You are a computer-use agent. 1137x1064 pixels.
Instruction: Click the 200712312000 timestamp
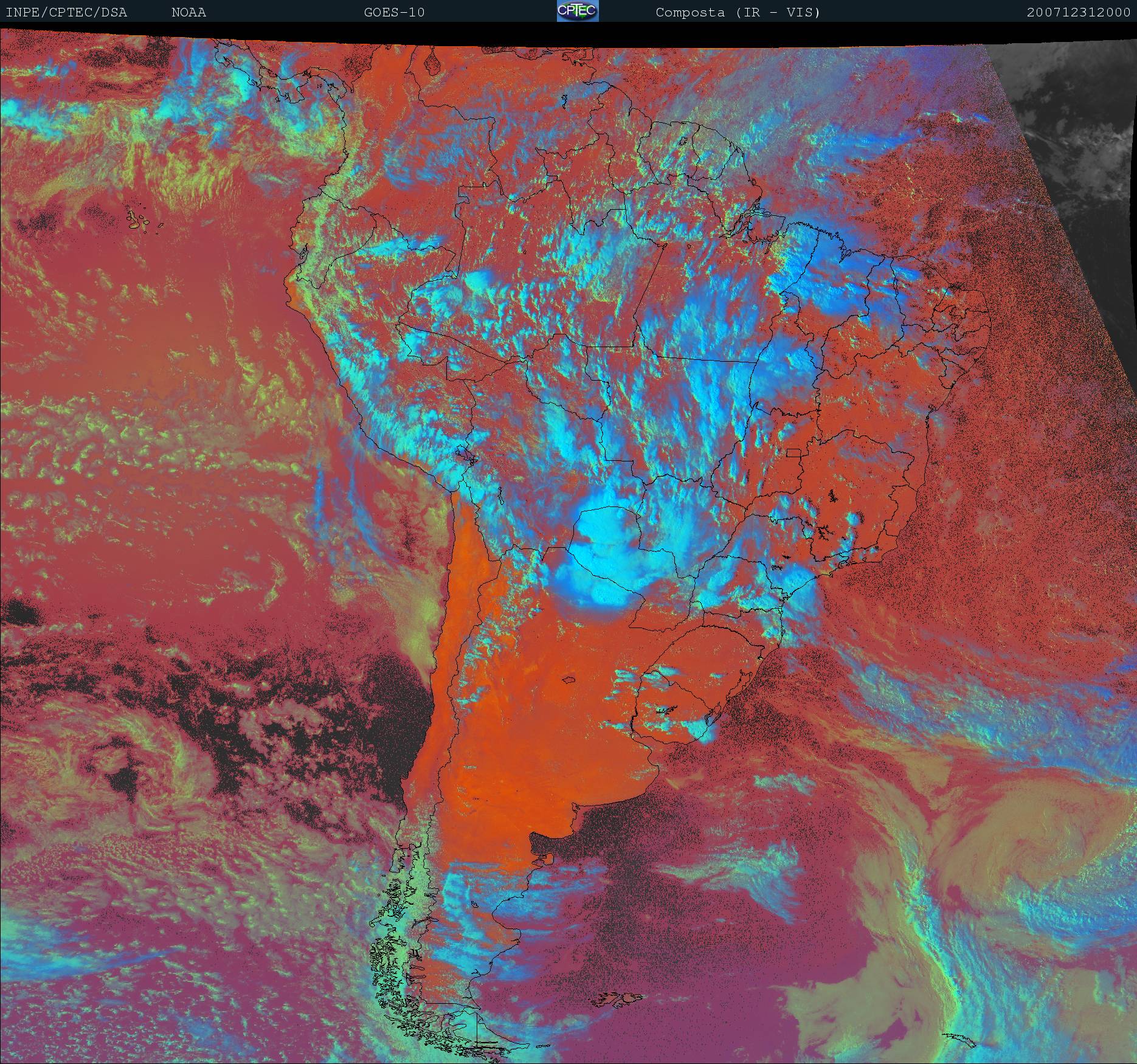[x=1079, y=12]
